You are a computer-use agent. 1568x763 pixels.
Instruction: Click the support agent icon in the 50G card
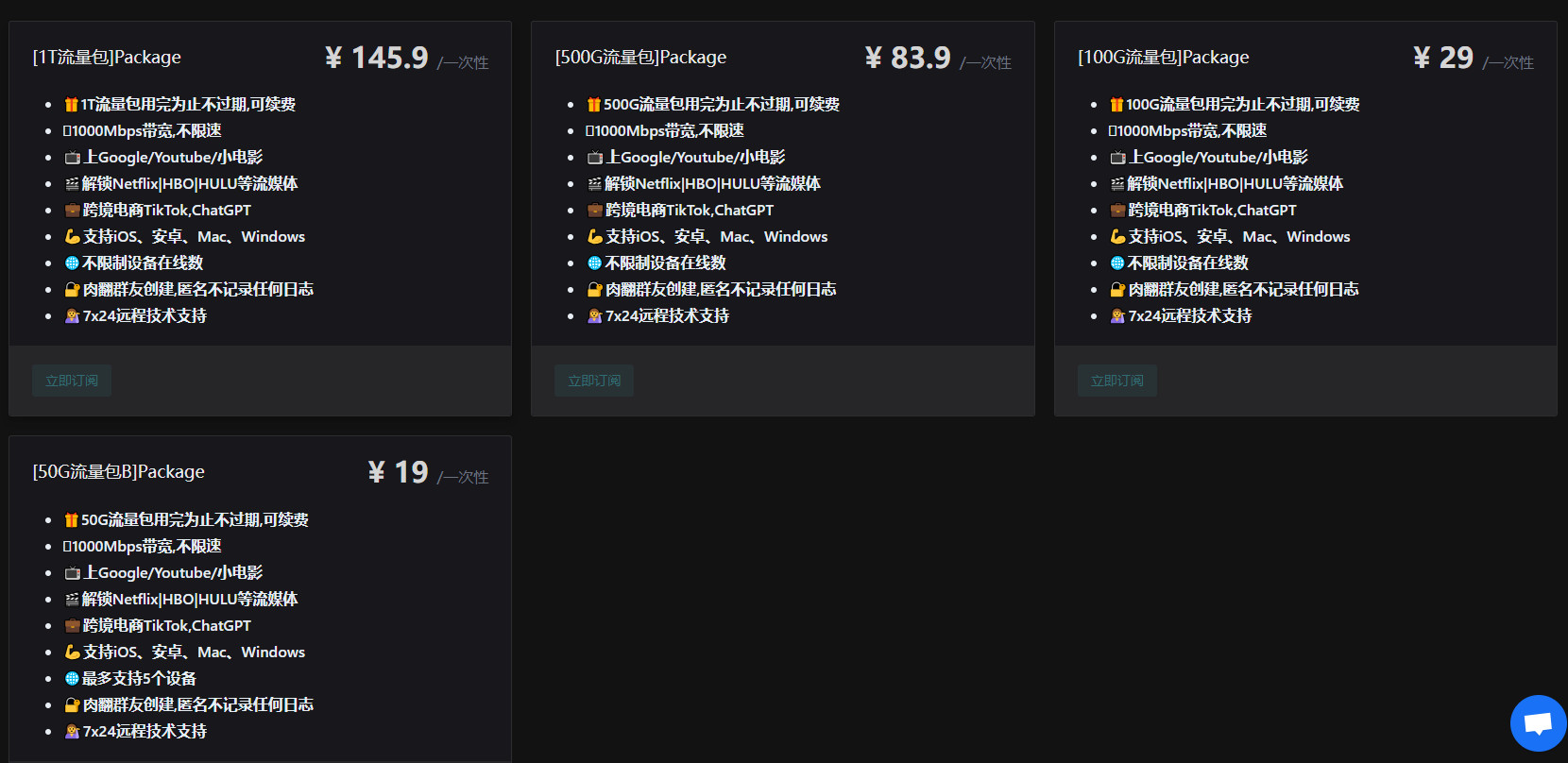tap(72, 732)
